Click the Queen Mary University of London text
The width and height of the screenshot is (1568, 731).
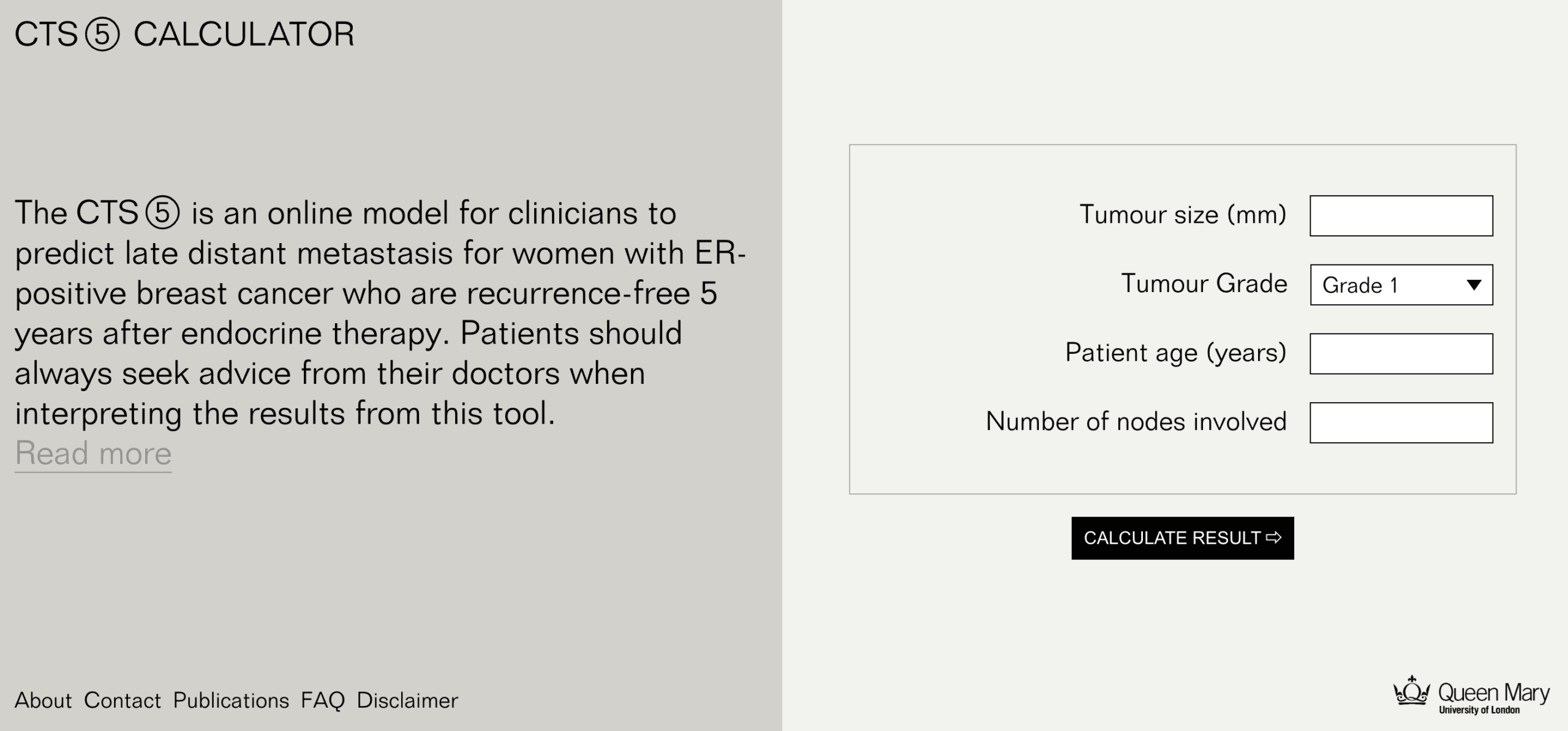tap(1493, 698)
